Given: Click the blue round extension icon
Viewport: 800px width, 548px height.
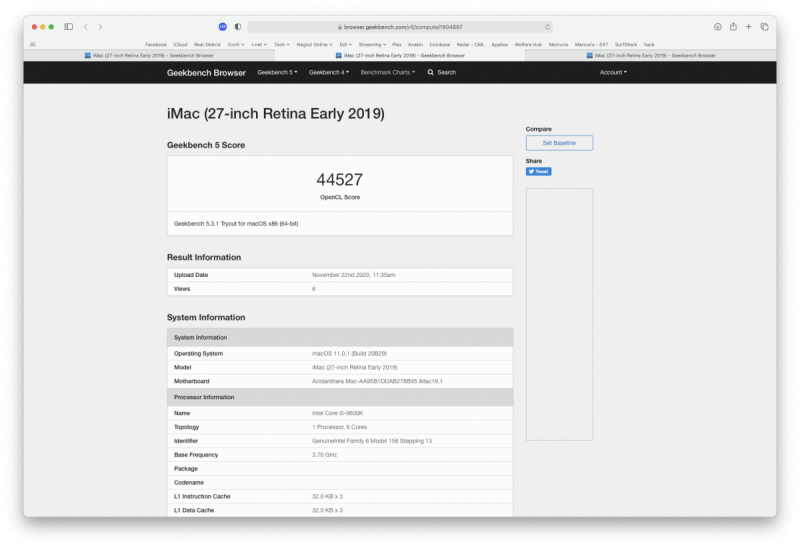Looking at the screenshot, I should click(222, 27).
